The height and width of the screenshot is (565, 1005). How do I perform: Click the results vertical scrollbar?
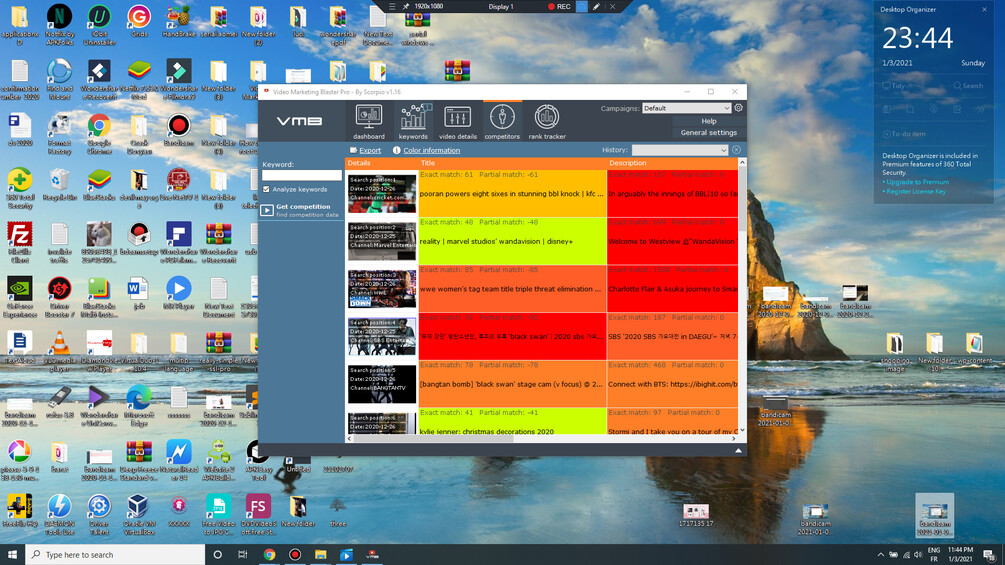(742, 199)
